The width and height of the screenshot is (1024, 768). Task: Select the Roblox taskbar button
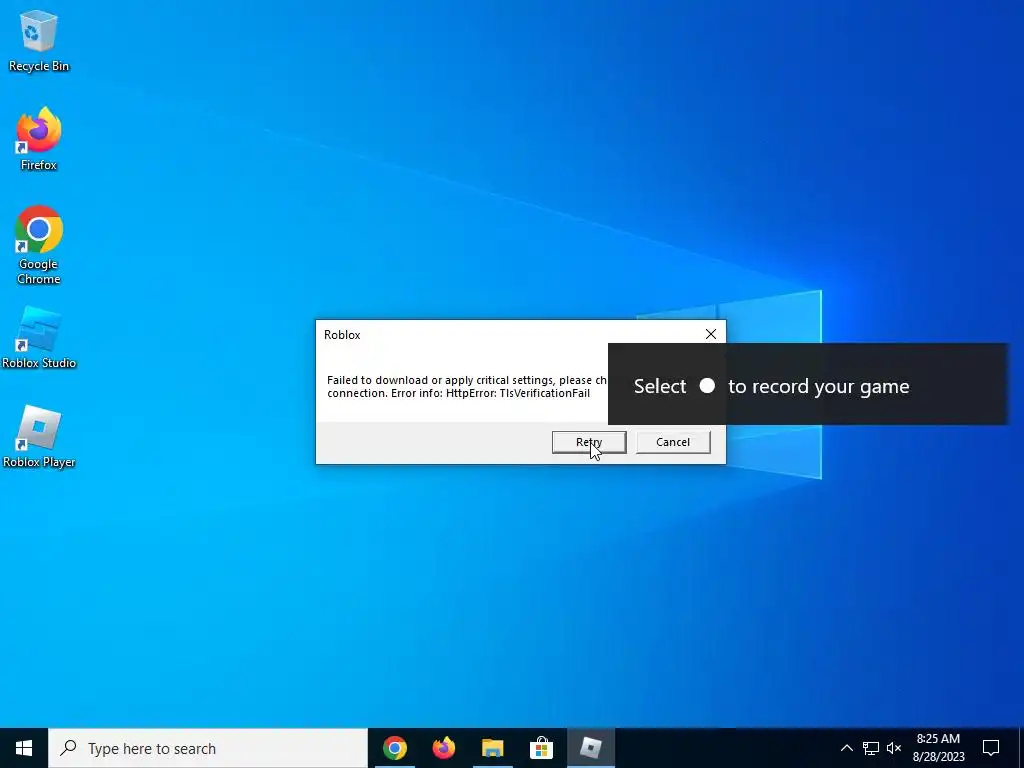[590, 748]
